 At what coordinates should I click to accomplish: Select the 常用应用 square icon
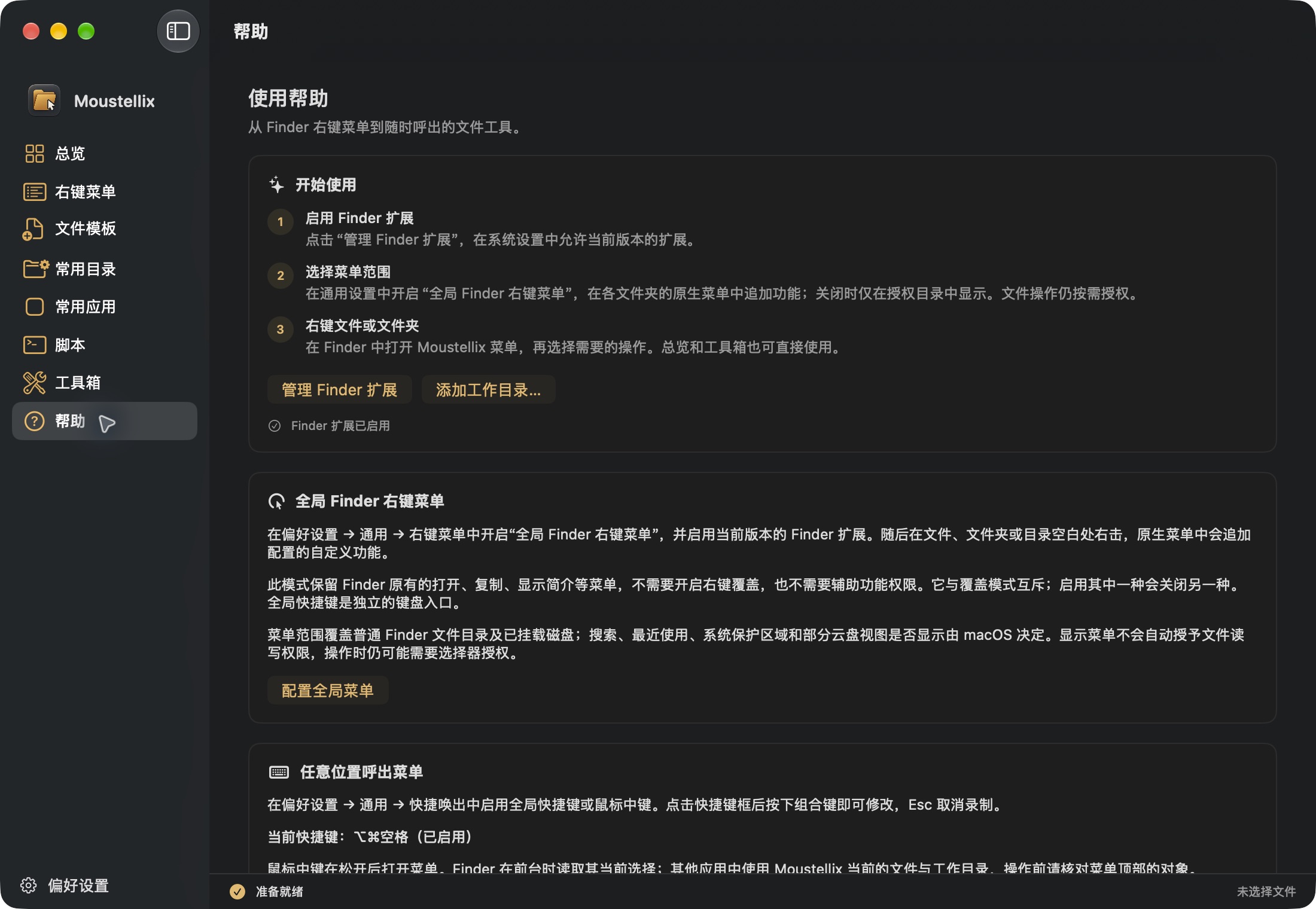[35, 307]
